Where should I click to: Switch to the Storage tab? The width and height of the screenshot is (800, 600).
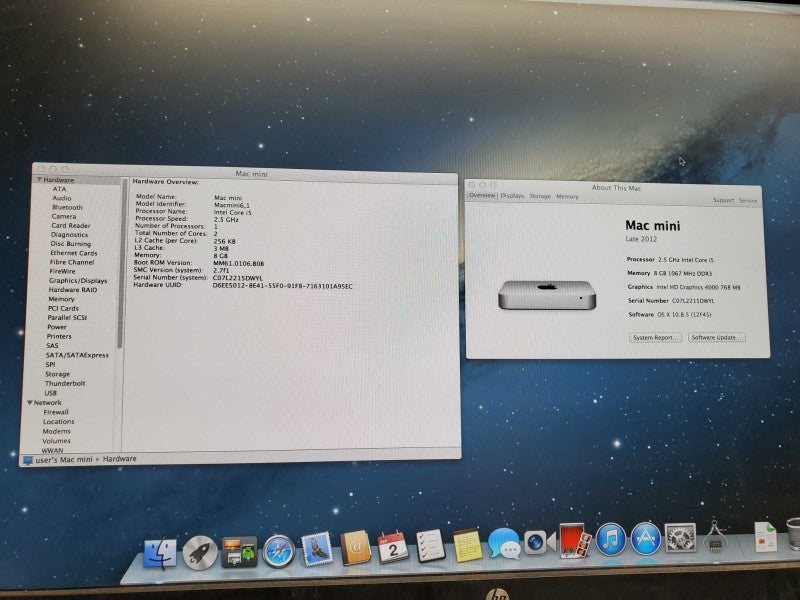pyautogui.click(x=540, y=196)
